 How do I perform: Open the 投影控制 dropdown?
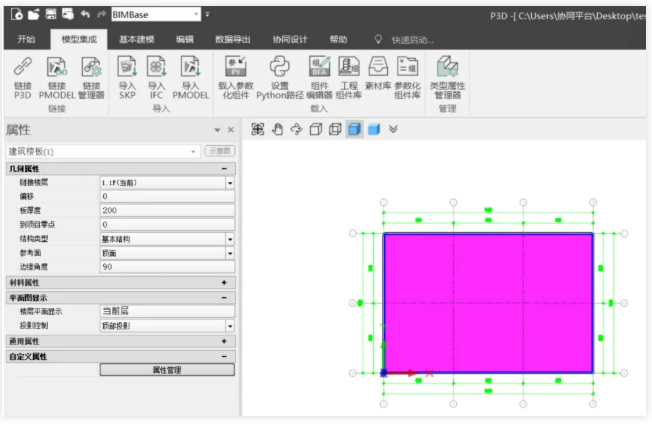[x=230, y=326]
